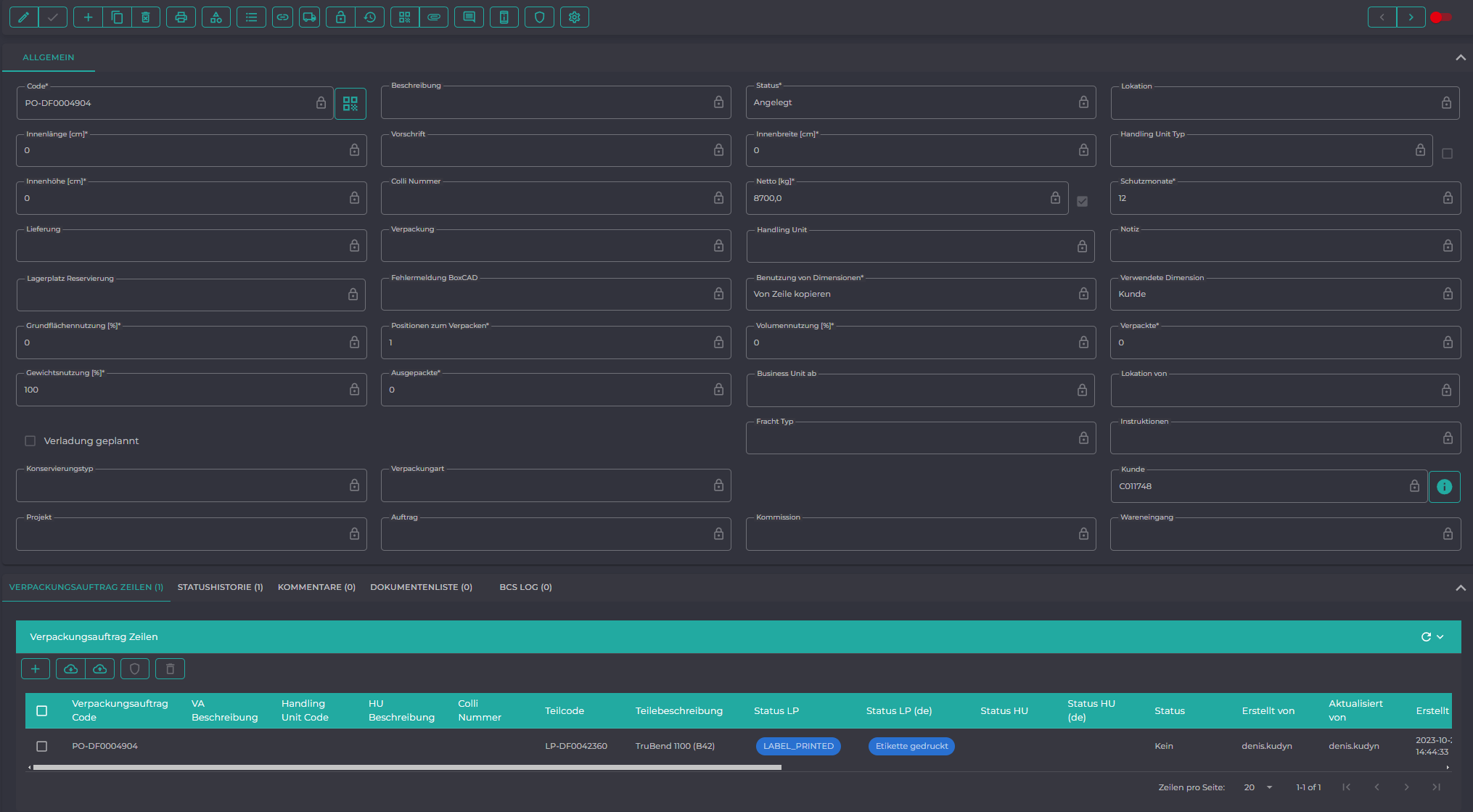The image size is (1473, 812).
Task: Click the copy record icon in toolbar
Action: tap(117, 17)
